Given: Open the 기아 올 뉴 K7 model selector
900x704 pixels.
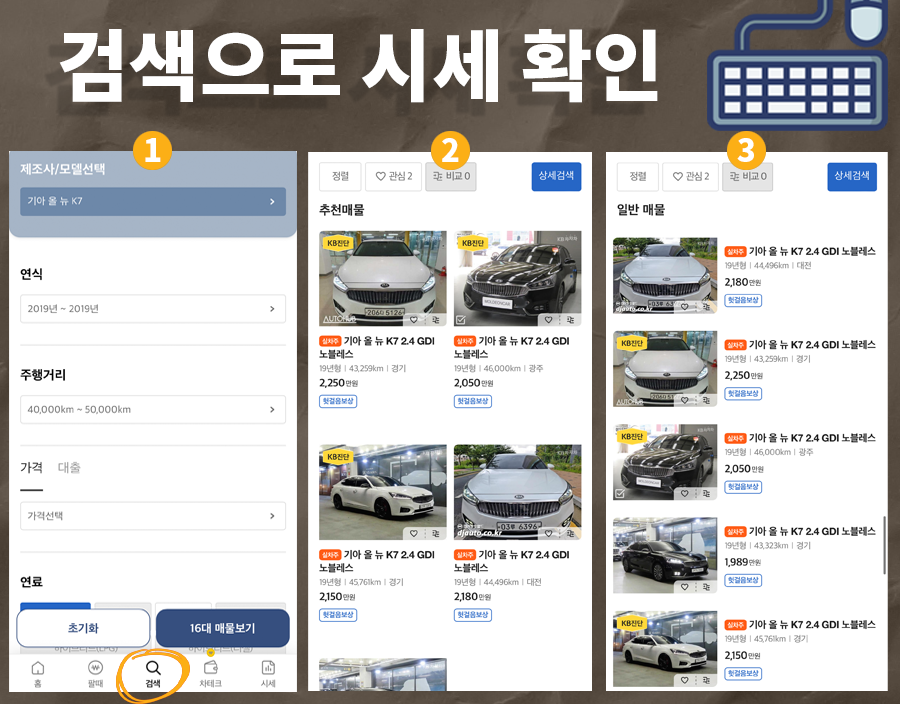Looking at the screenshot, I should click(x=153, y=201).
